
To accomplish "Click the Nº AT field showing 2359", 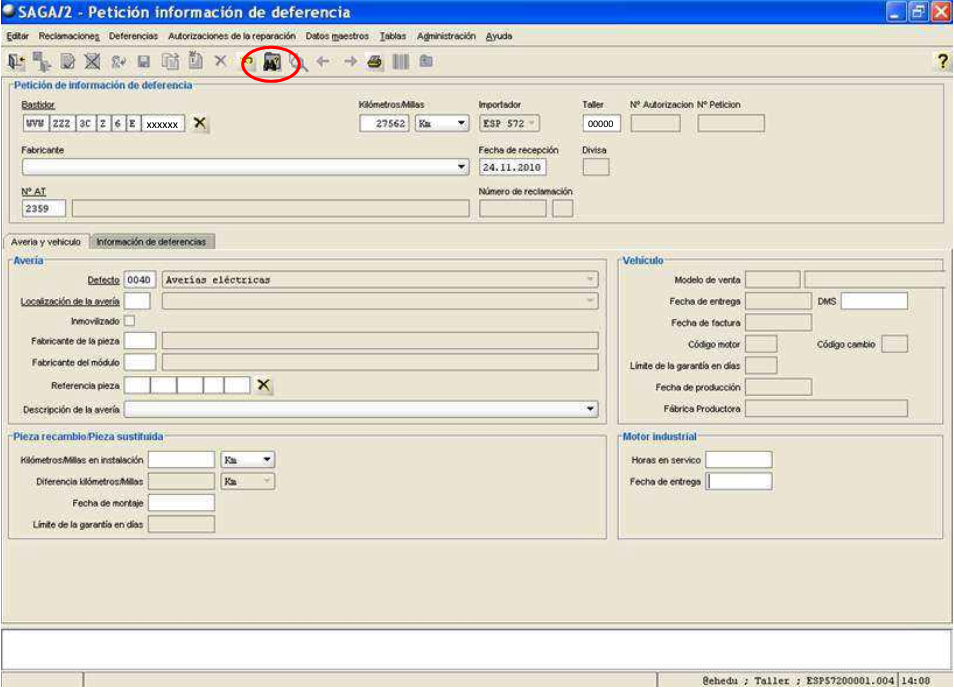I will (x=43, y=208).
